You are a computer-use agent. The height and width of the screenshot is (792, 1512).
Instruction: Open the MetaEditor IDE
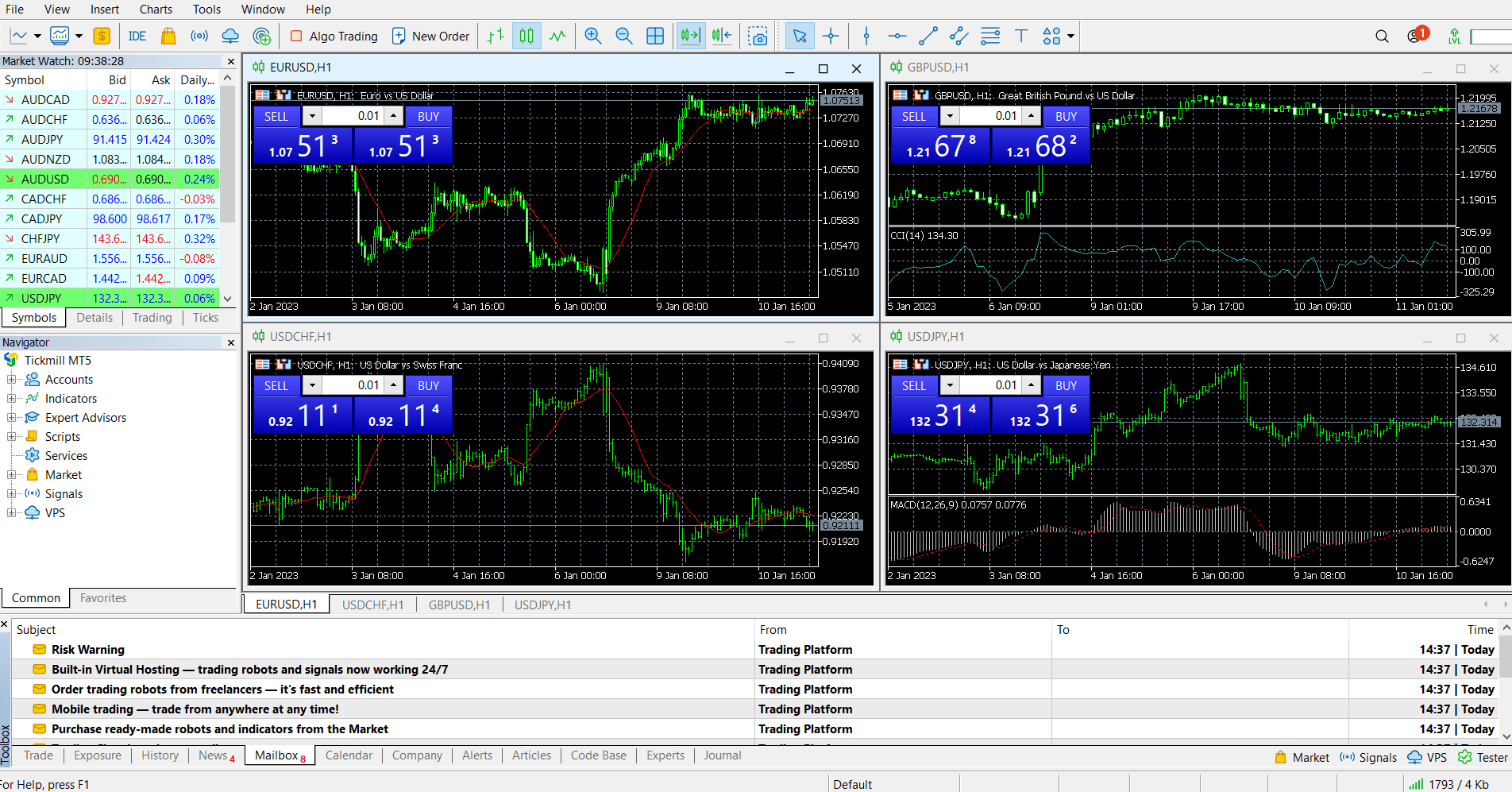click(x=137, y=37)
